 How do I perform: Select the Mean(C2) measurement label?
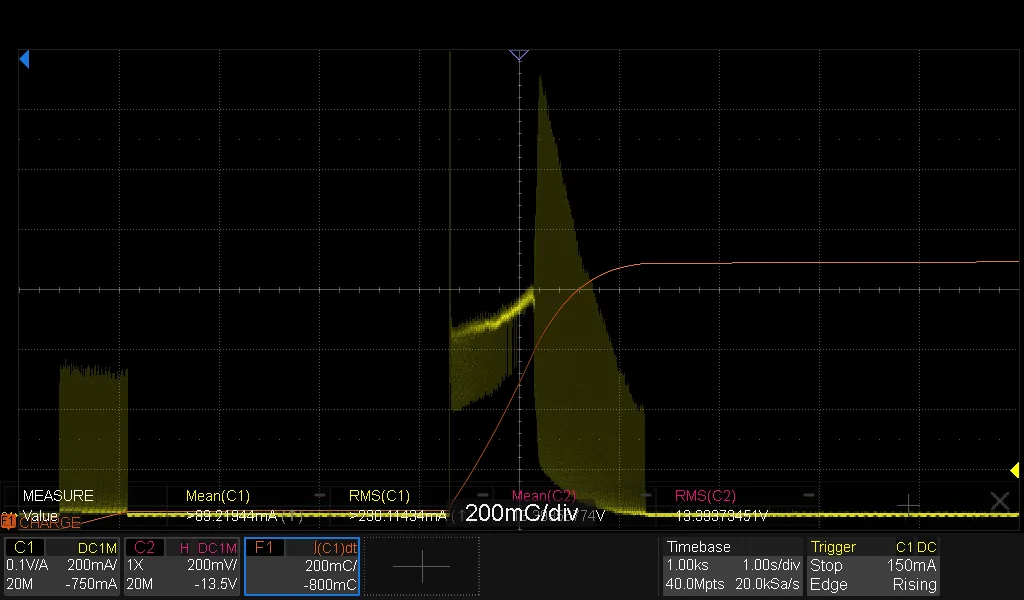(544, 496)
